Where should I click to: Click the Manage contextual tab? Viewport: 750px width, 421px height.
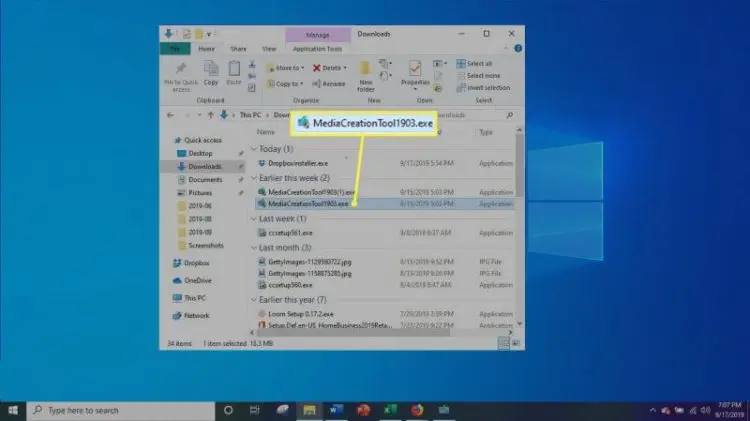[318, 35]
